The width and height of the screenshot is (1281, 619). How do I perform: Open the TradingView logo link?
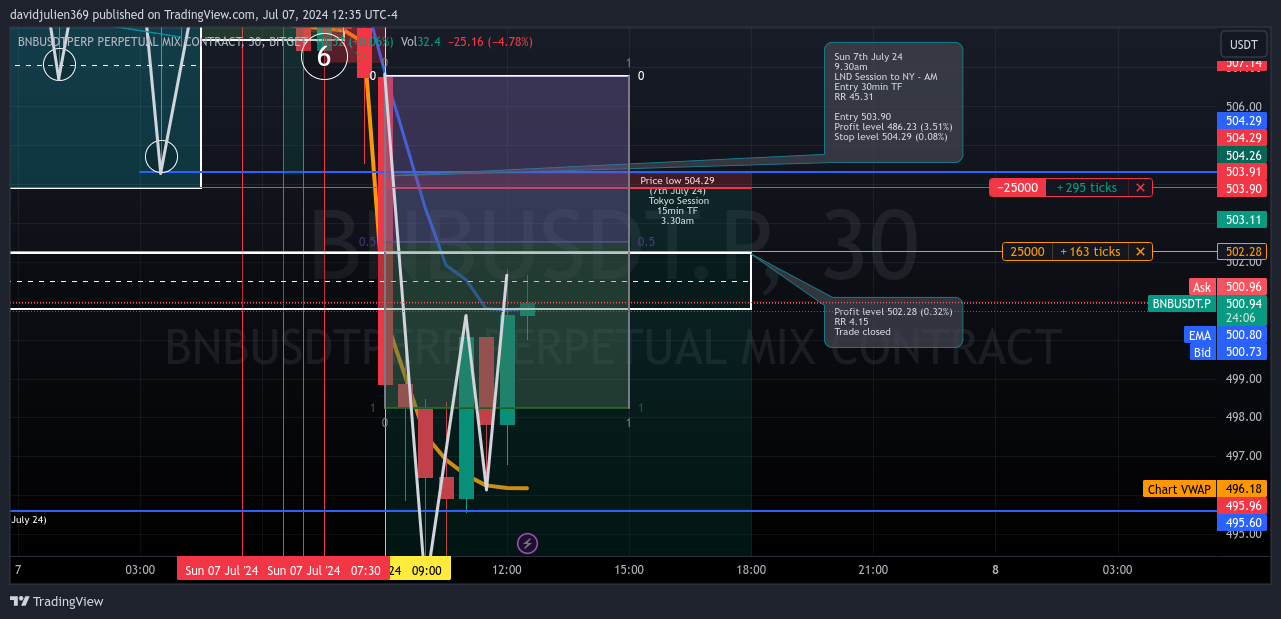coord(57,601)
